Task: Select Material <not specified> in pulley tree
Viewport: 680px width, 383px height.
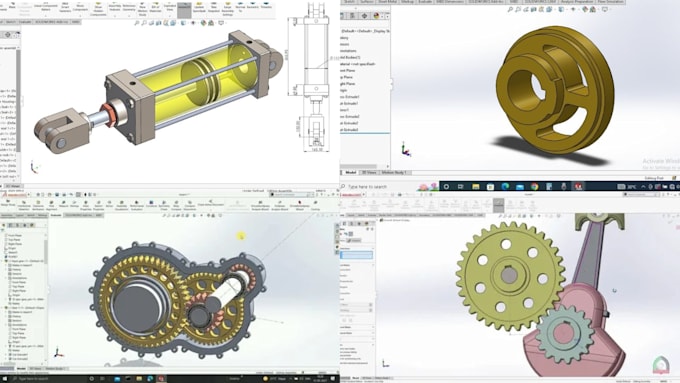Action: coord(358,64)
